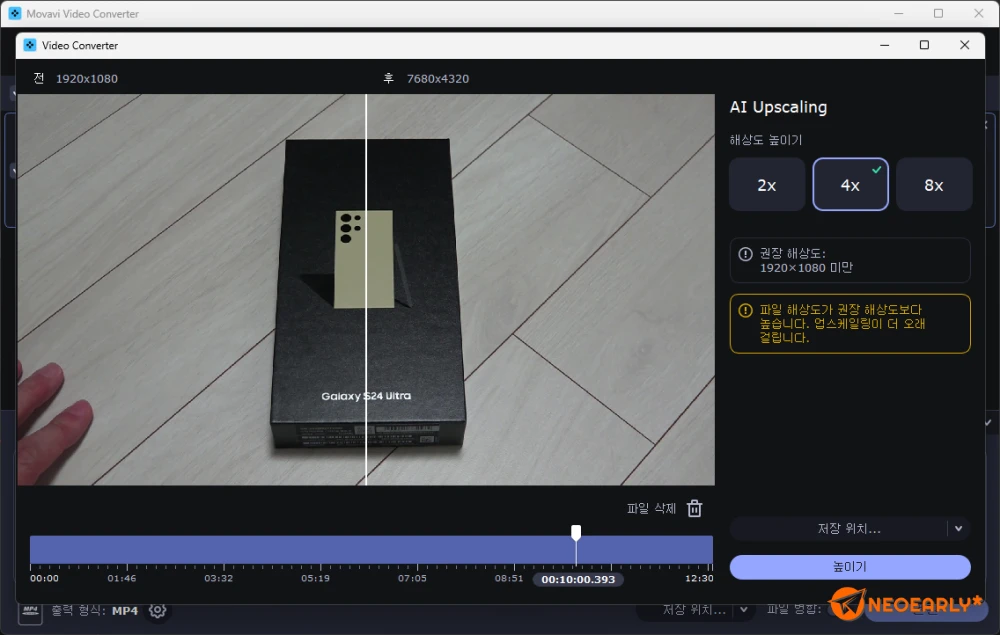
Task: Select the 2x upscaling option
Action: (767, 185)
